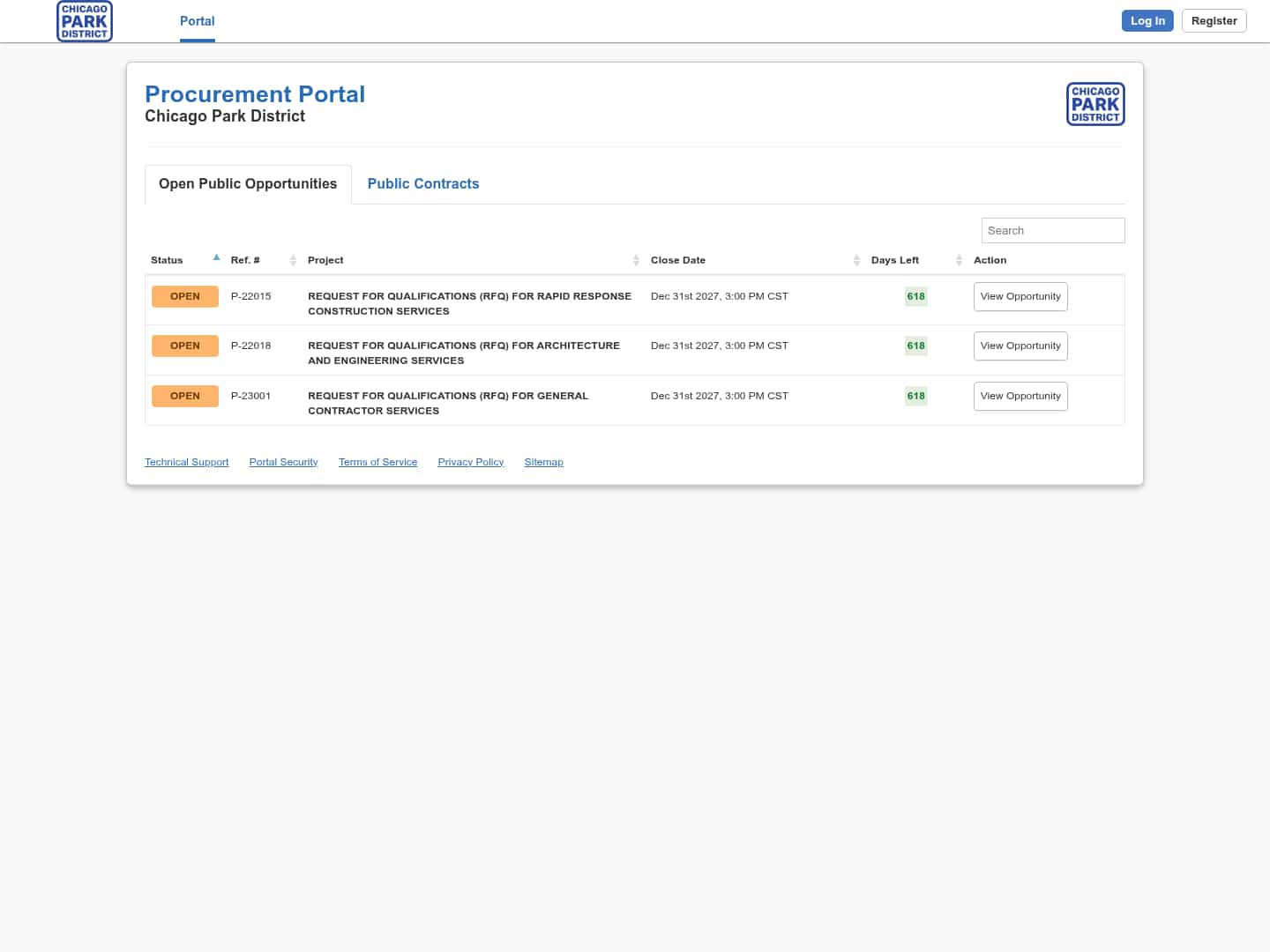Click the Park District logo beside portal title

pyautogui.click(x=1095, y=104)
